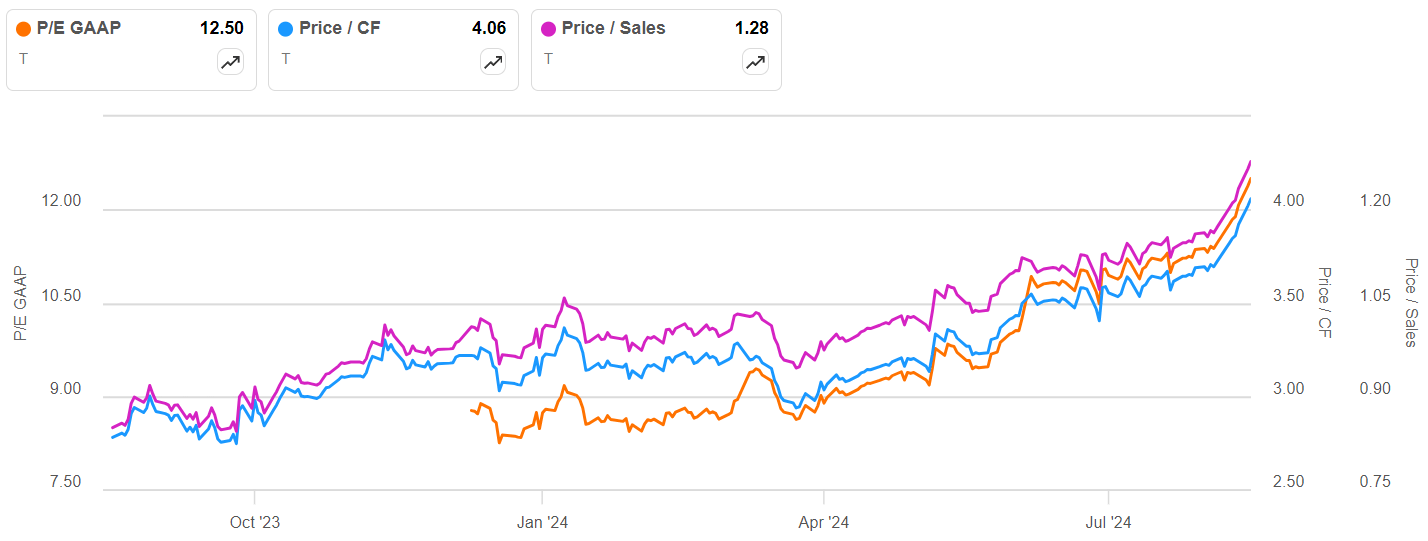Select ticker T in the P/E GAAP card
Image resolution: width=1428 pixels, height=541 pixels.
point(23,59)
